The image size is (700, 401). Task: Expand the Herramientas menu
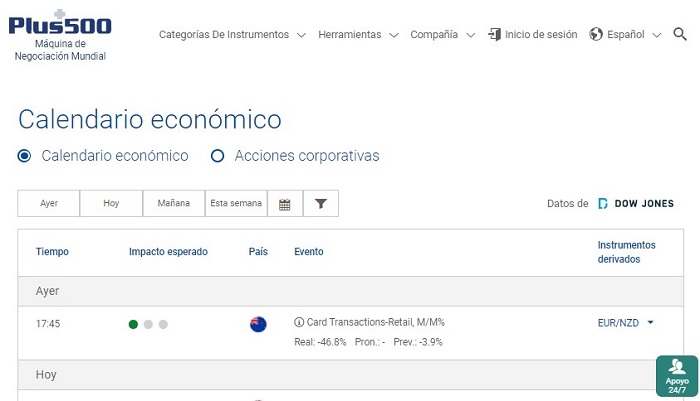tap(358, 34)
